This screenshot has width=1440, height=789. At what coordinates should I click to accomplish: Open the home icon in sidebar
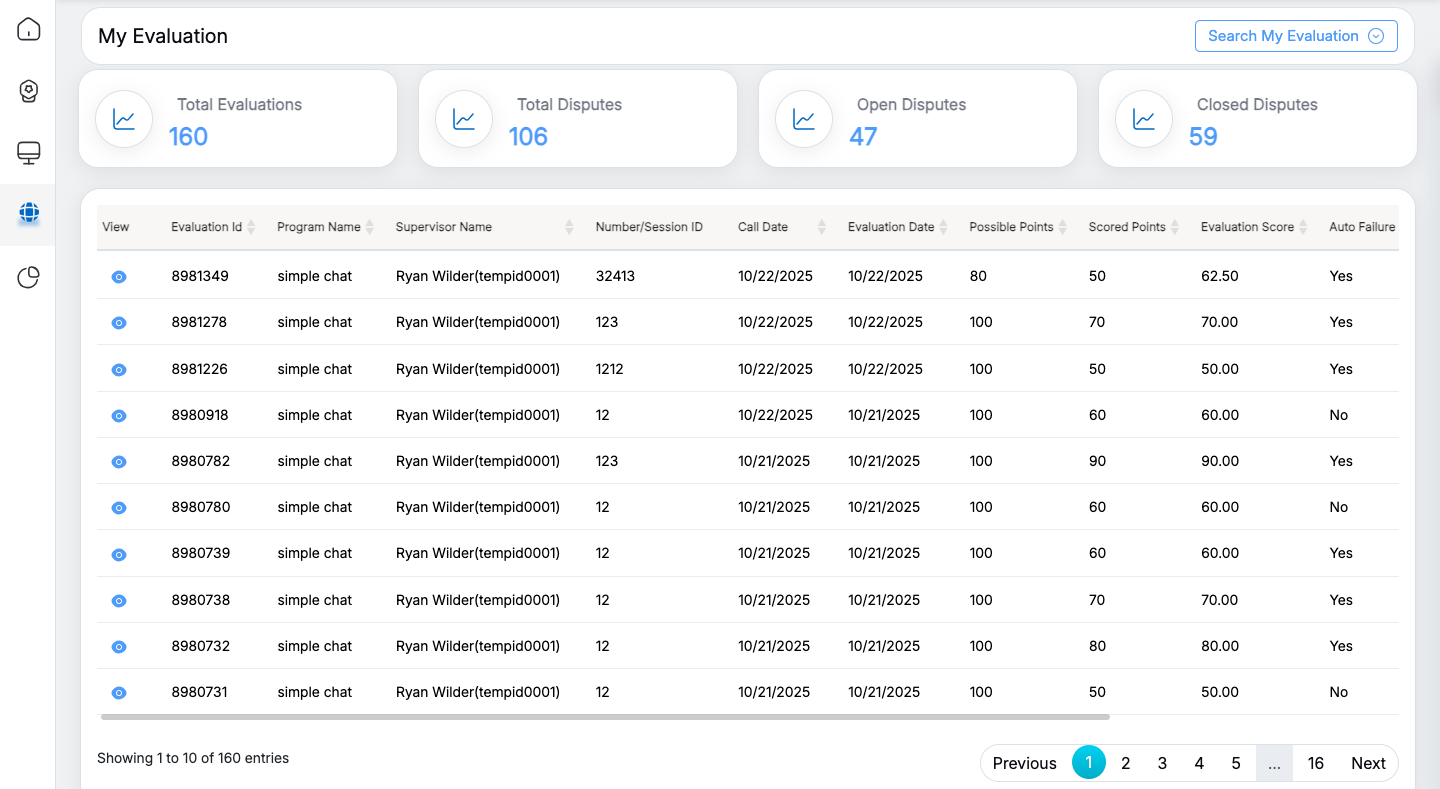(29, 29)
